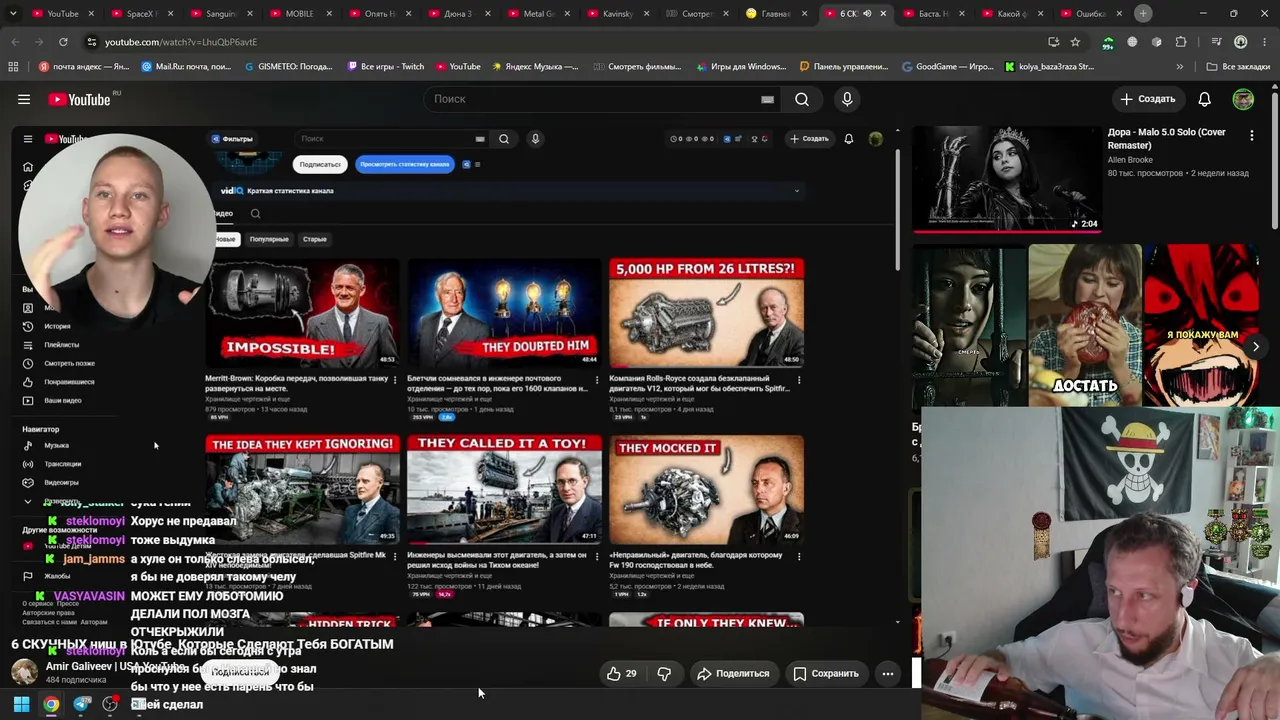Viewport: 1280px width, 720px height.
Task: Open the GoodGame bookmark
Action: pyautogui.click(x=948, y=67)
